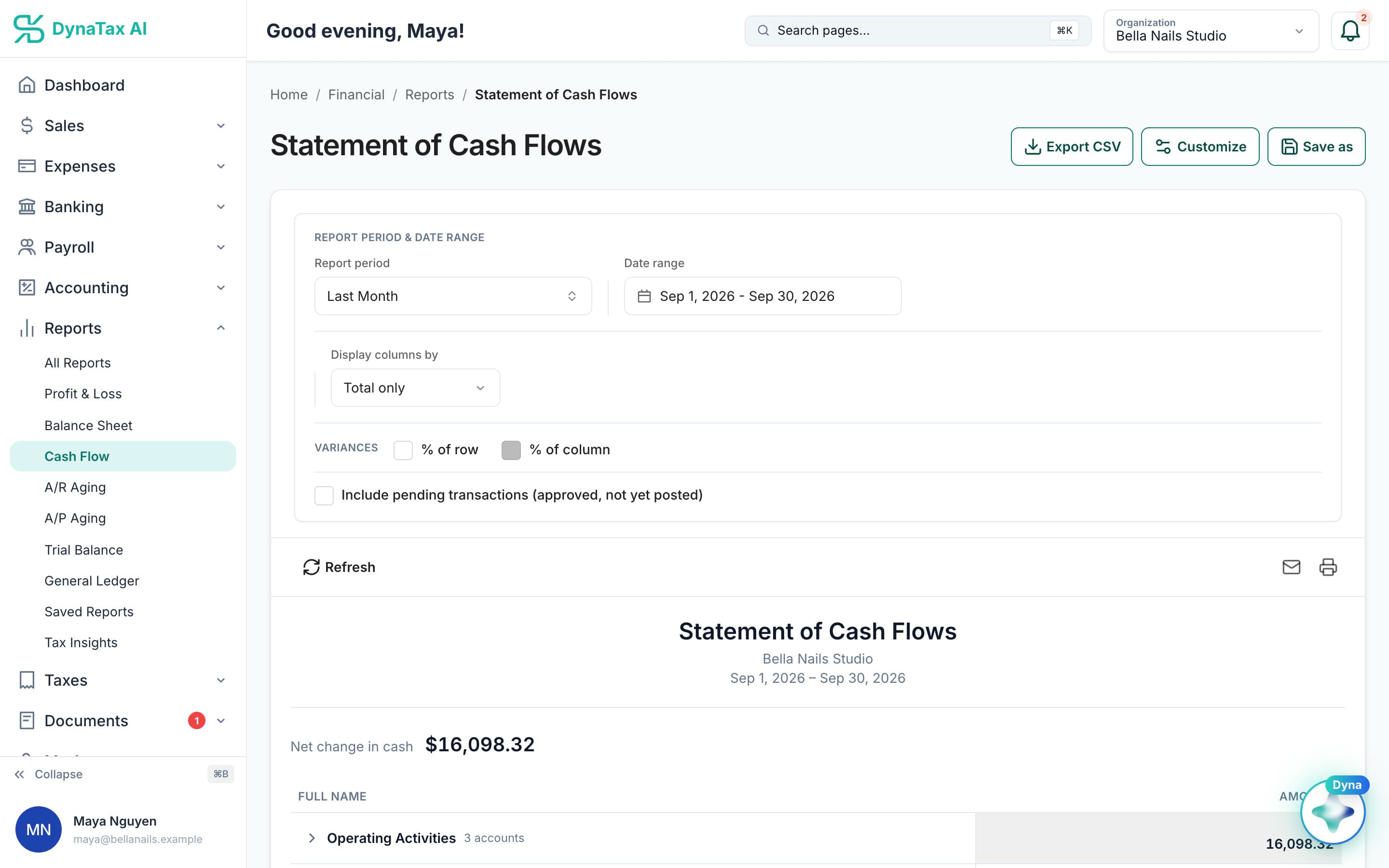The image size is (1389, 868).
Task: Click the Accounting percent icon
Action: [x=27, y=287]
